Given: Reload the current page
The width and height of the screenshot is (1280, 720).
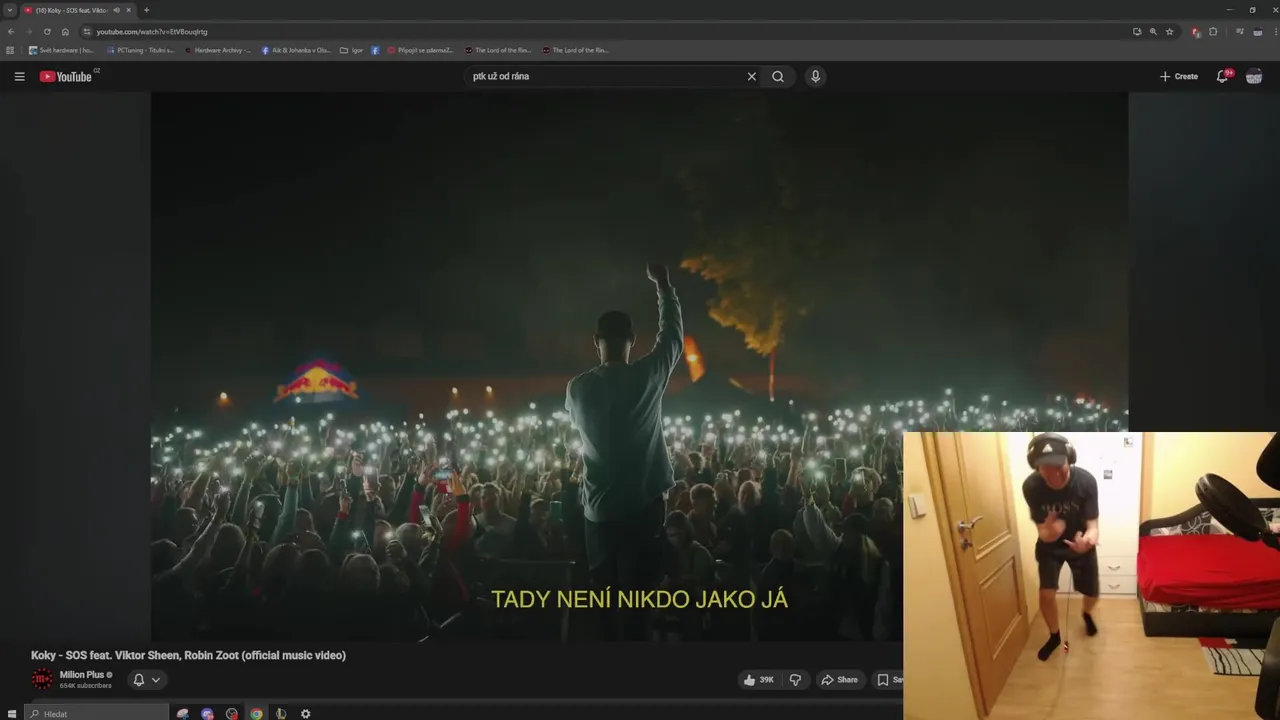Looking at the screenshot, I should click(x=47, y=32).
